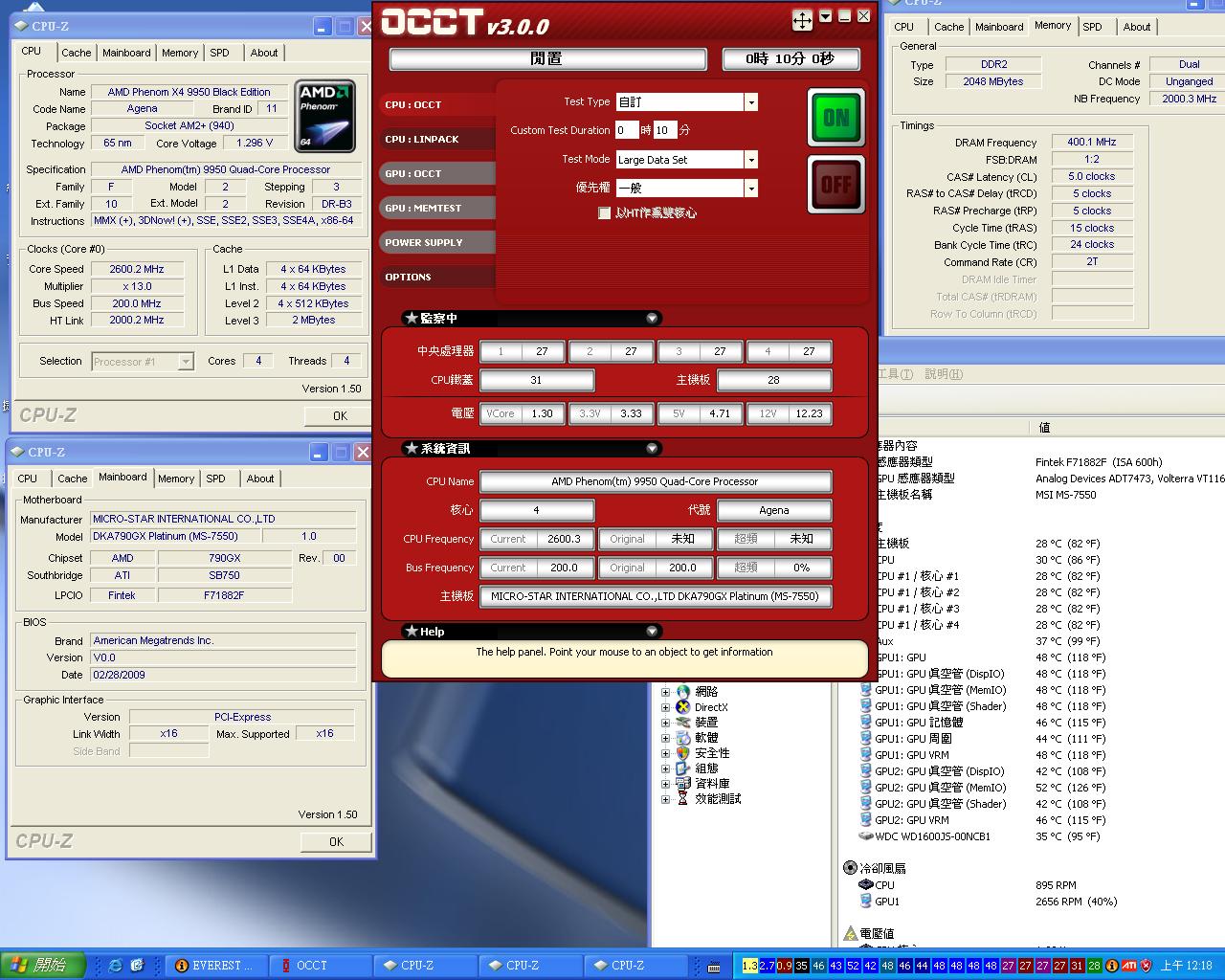Open the ATI tray icon
This screenshot has width=1225, height=980.
pos(1129,966)
